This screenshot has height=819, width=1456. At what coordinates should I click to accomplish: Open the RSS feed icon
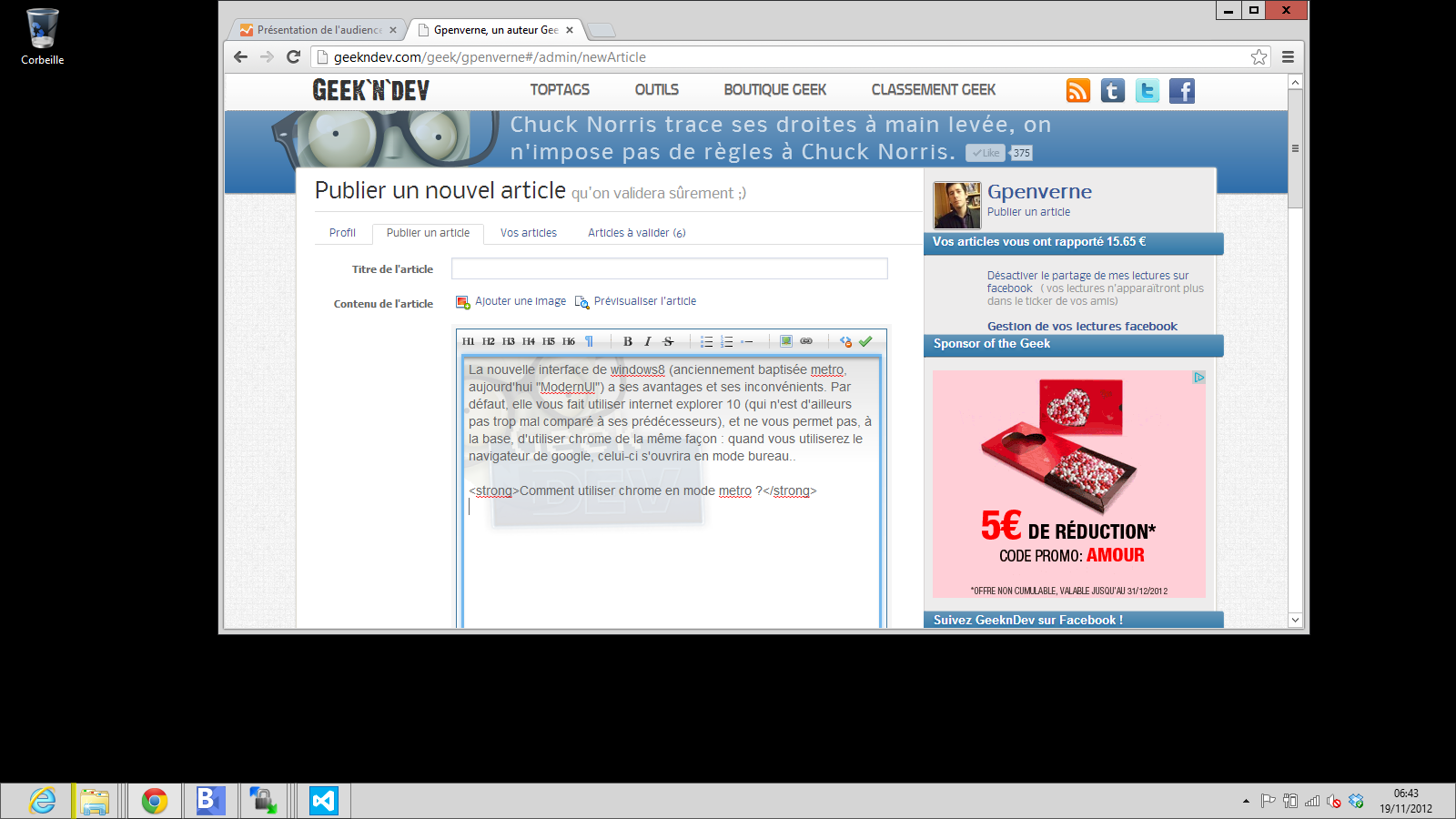point(1078,91)
